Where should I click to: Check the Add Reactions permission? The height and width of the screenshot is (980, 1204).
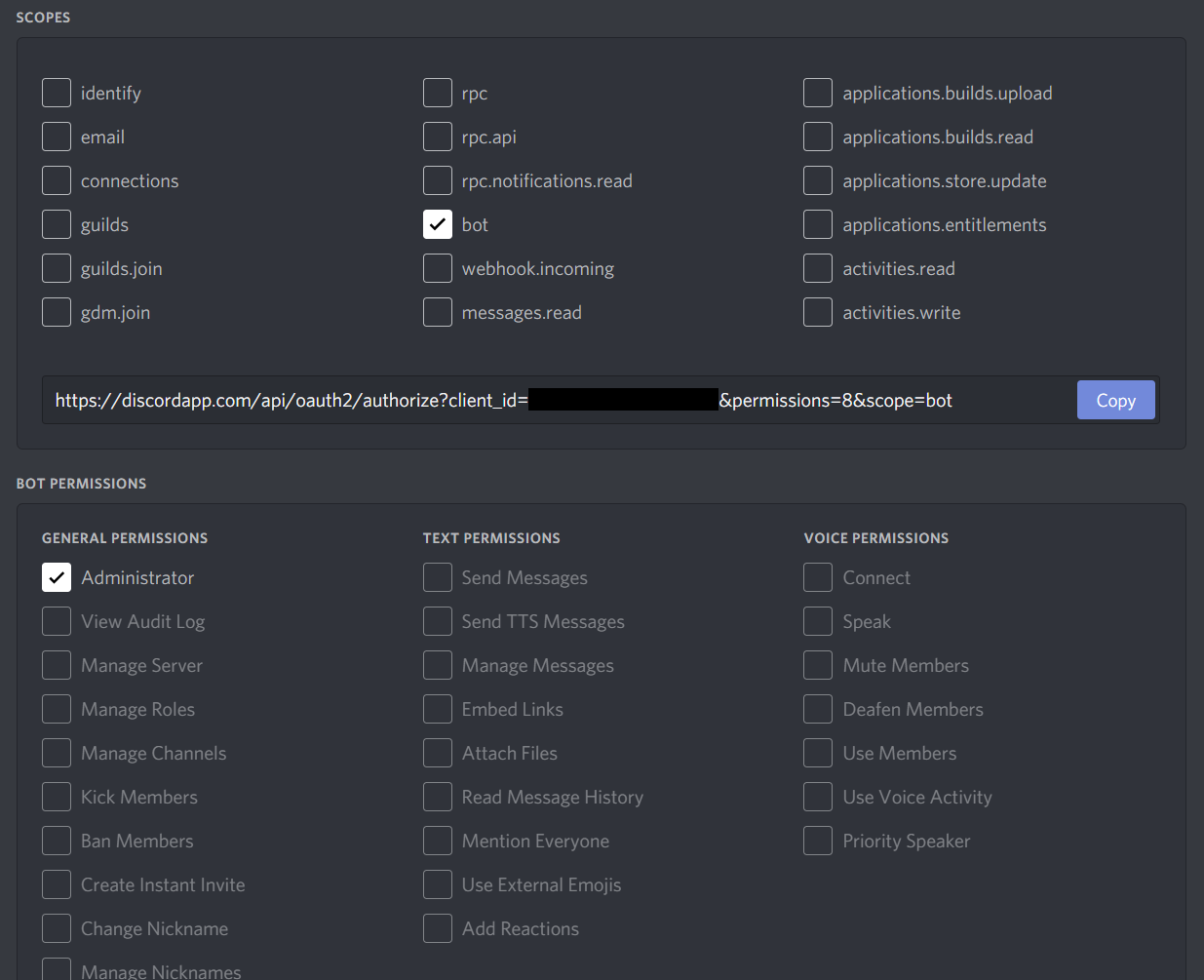(438, 928)
